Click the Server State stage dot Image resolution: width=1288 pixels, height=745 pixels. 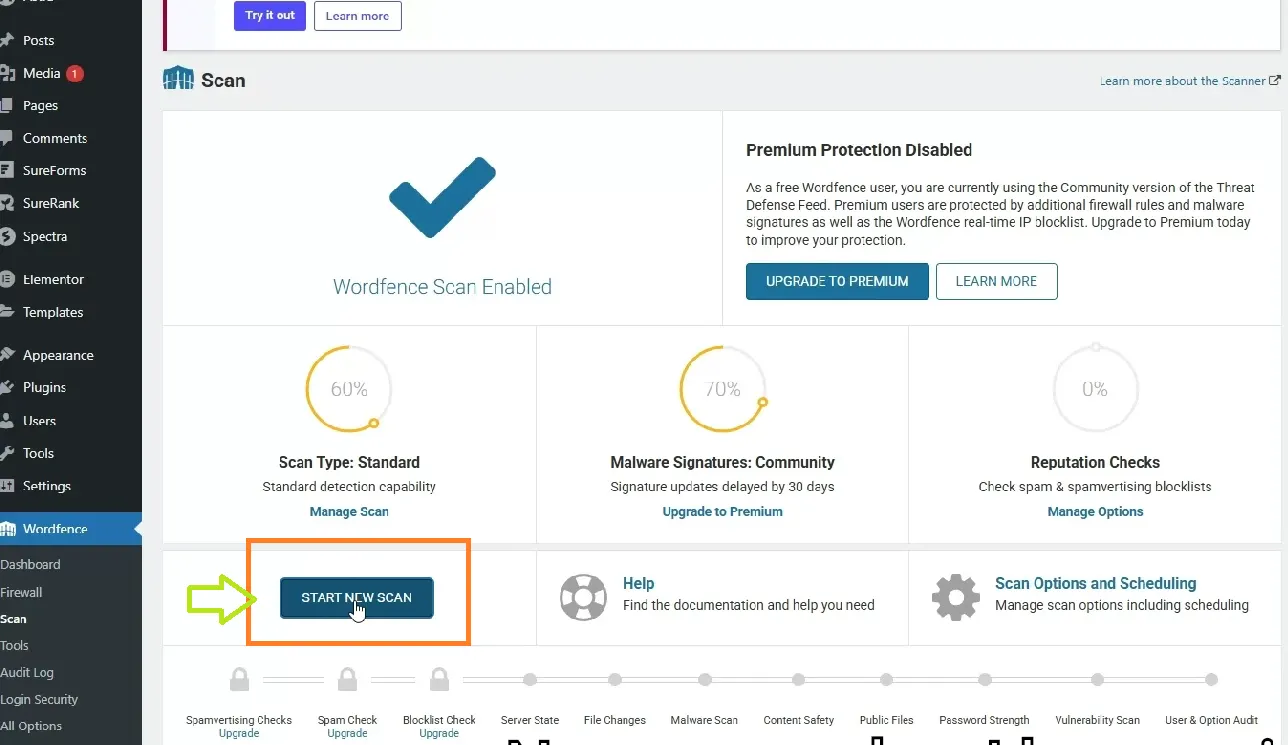click(530, 680)
